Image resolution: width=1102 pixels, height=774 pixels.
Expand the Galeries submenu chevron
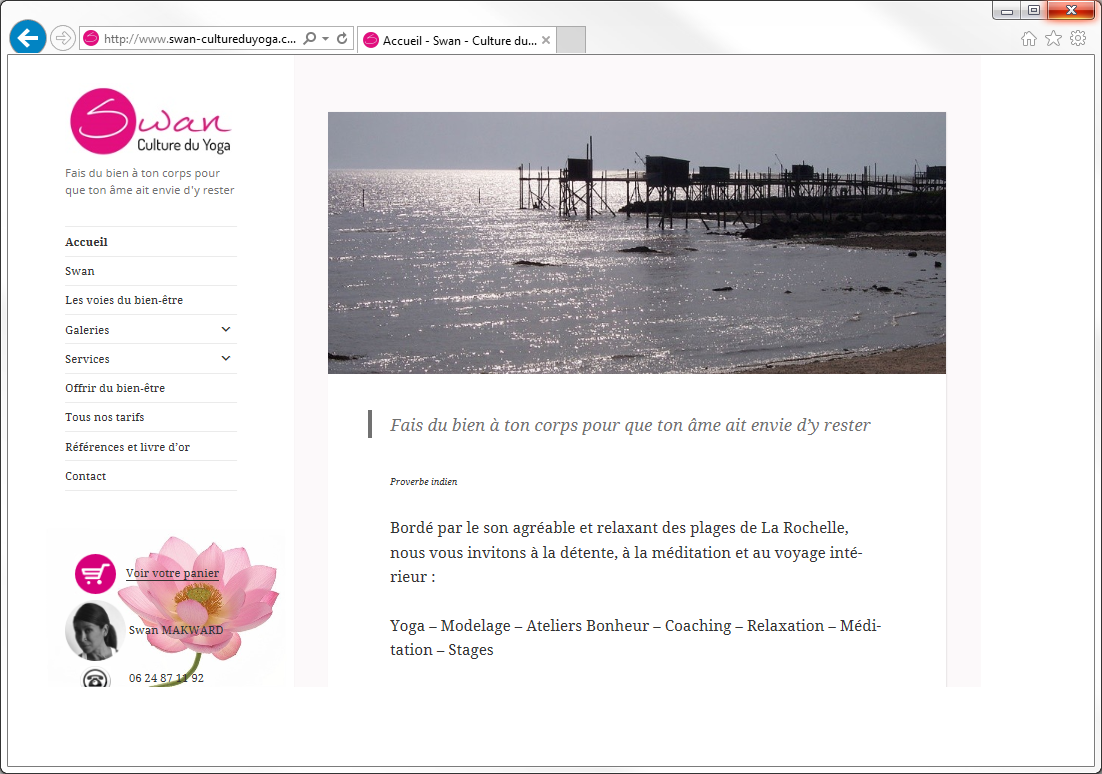click(226, 329)
